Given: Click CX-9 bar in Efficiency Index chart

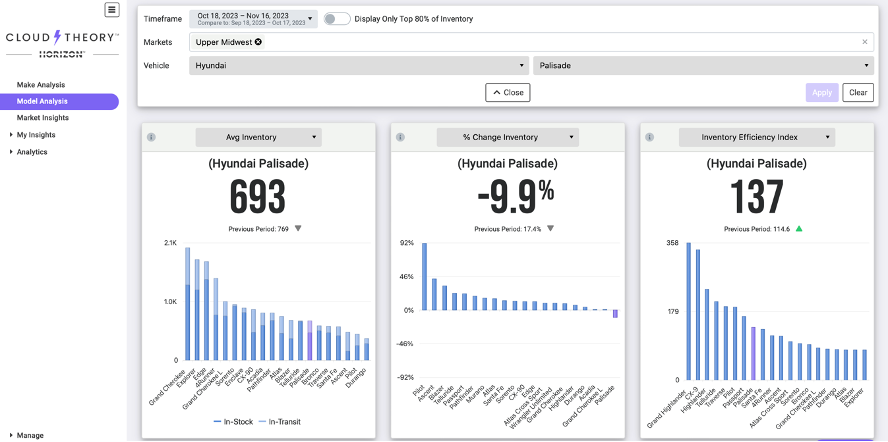Looking at the screenshot, I should click(x=698, y=314).
